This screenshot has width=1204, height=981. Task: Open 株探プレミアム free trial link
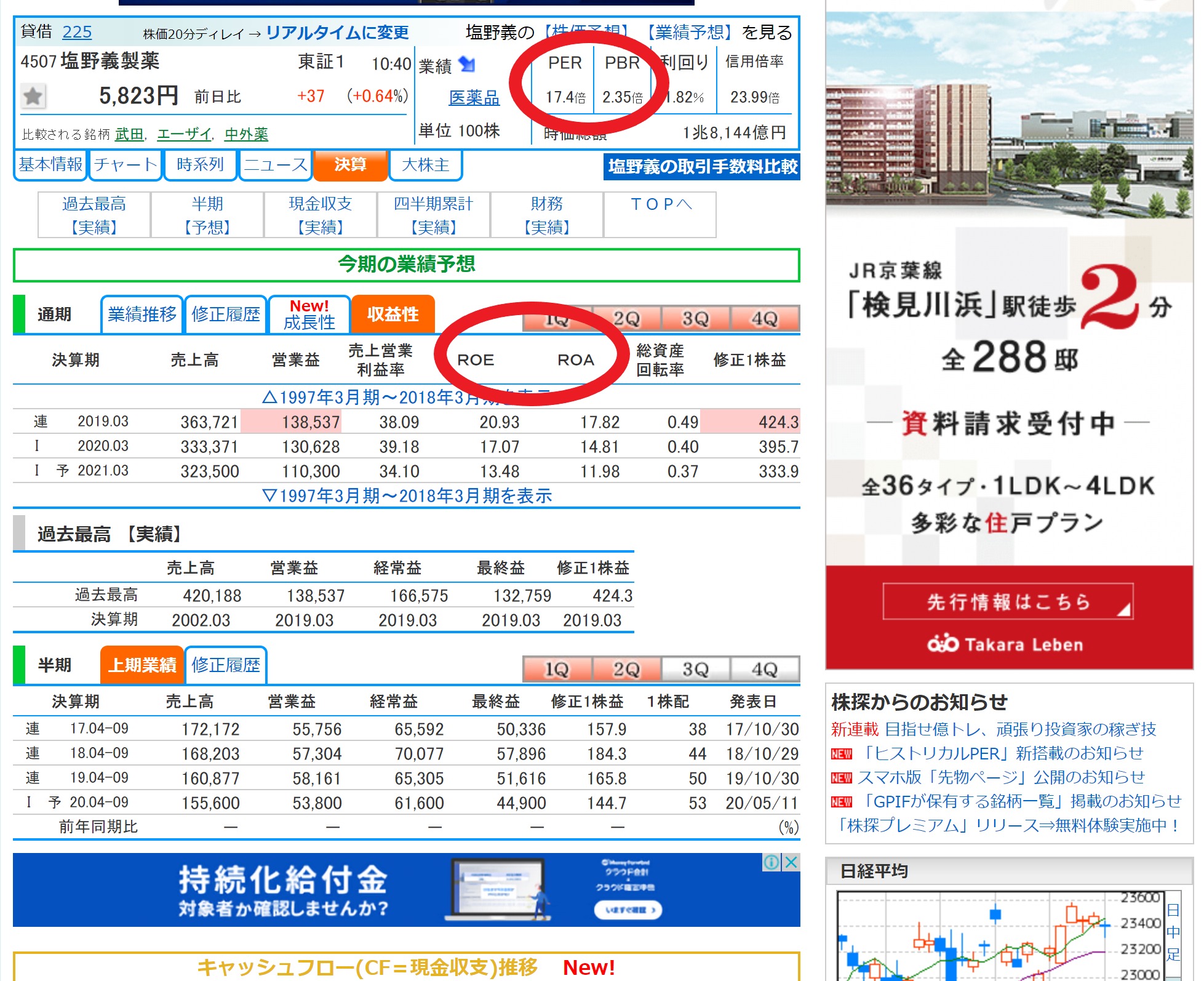pyautogui.click(x=1007, y=825)
